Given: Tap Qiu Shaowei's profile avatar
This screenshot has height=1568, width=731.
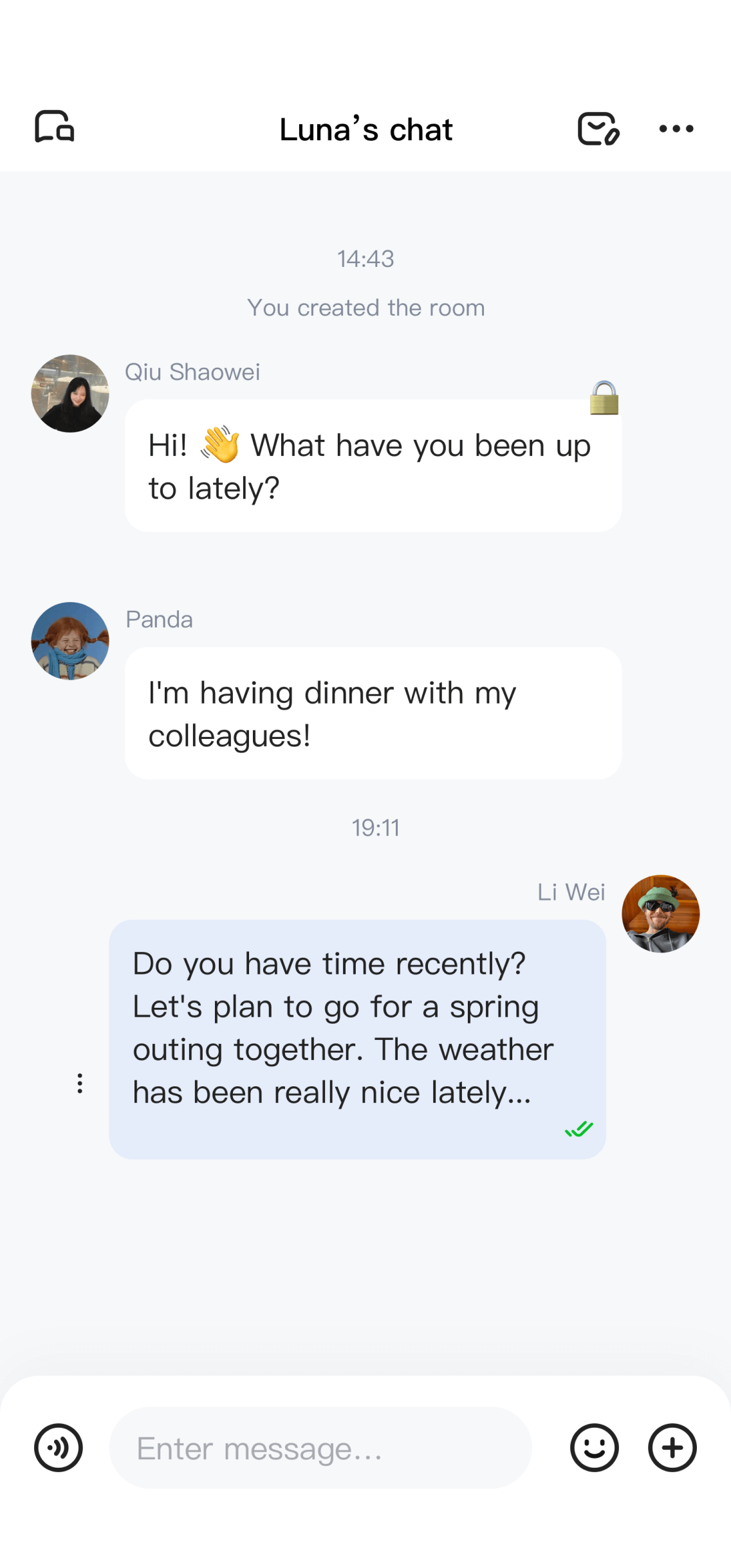Looking at the screenshot, I should [x=70, y=394].
